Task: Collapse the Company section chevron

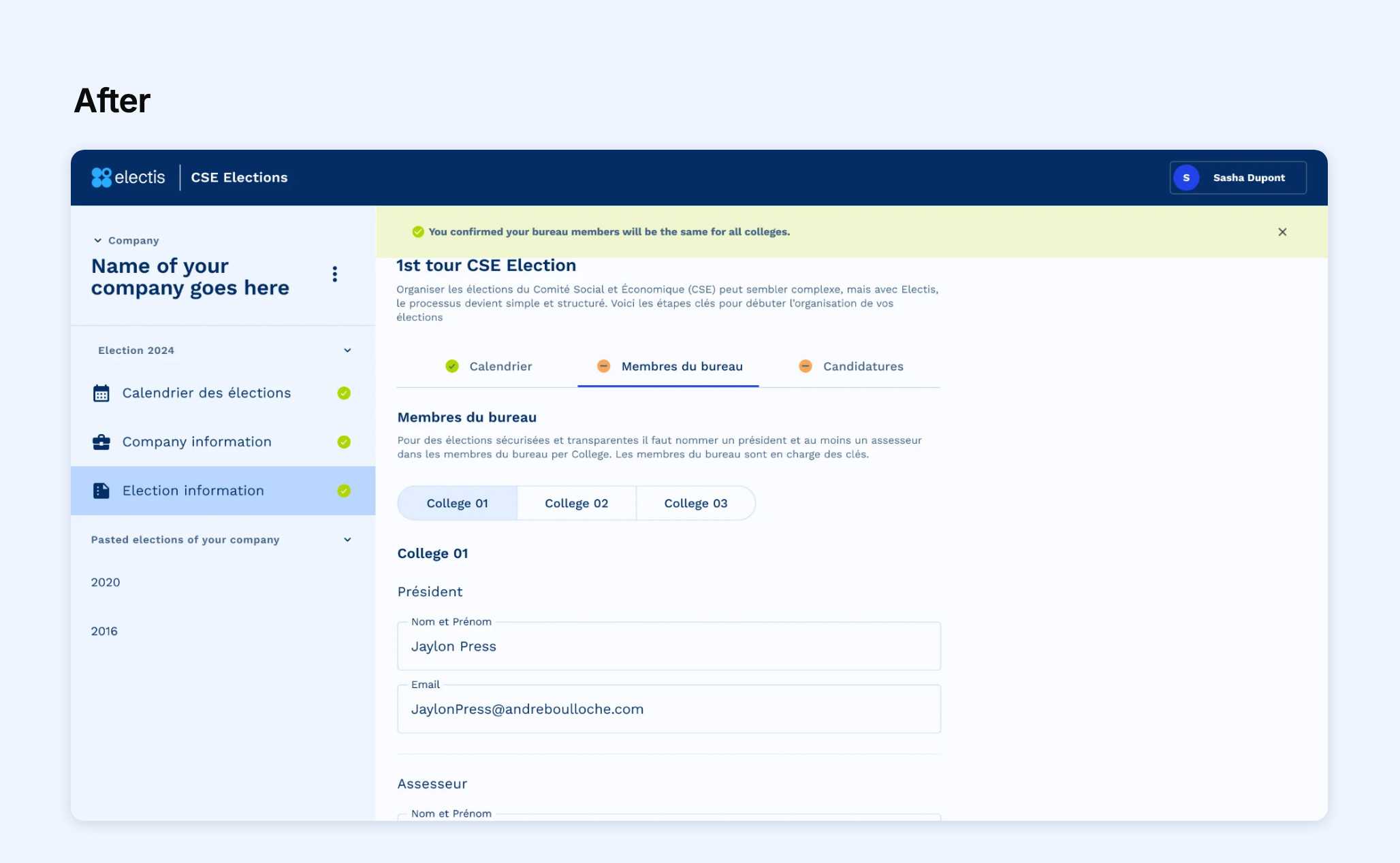Action: [x=97, y=240]
